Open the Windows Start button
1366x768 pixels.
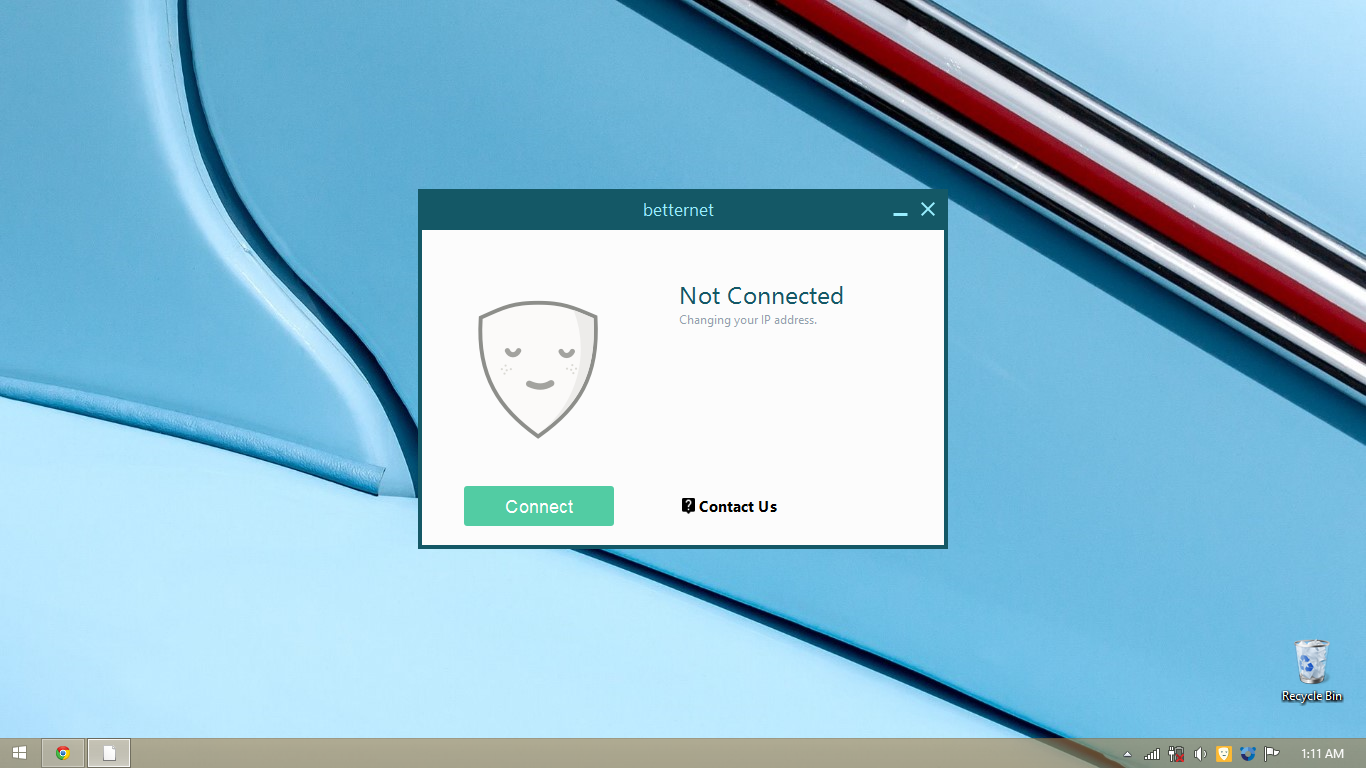(x=19, y=753)
